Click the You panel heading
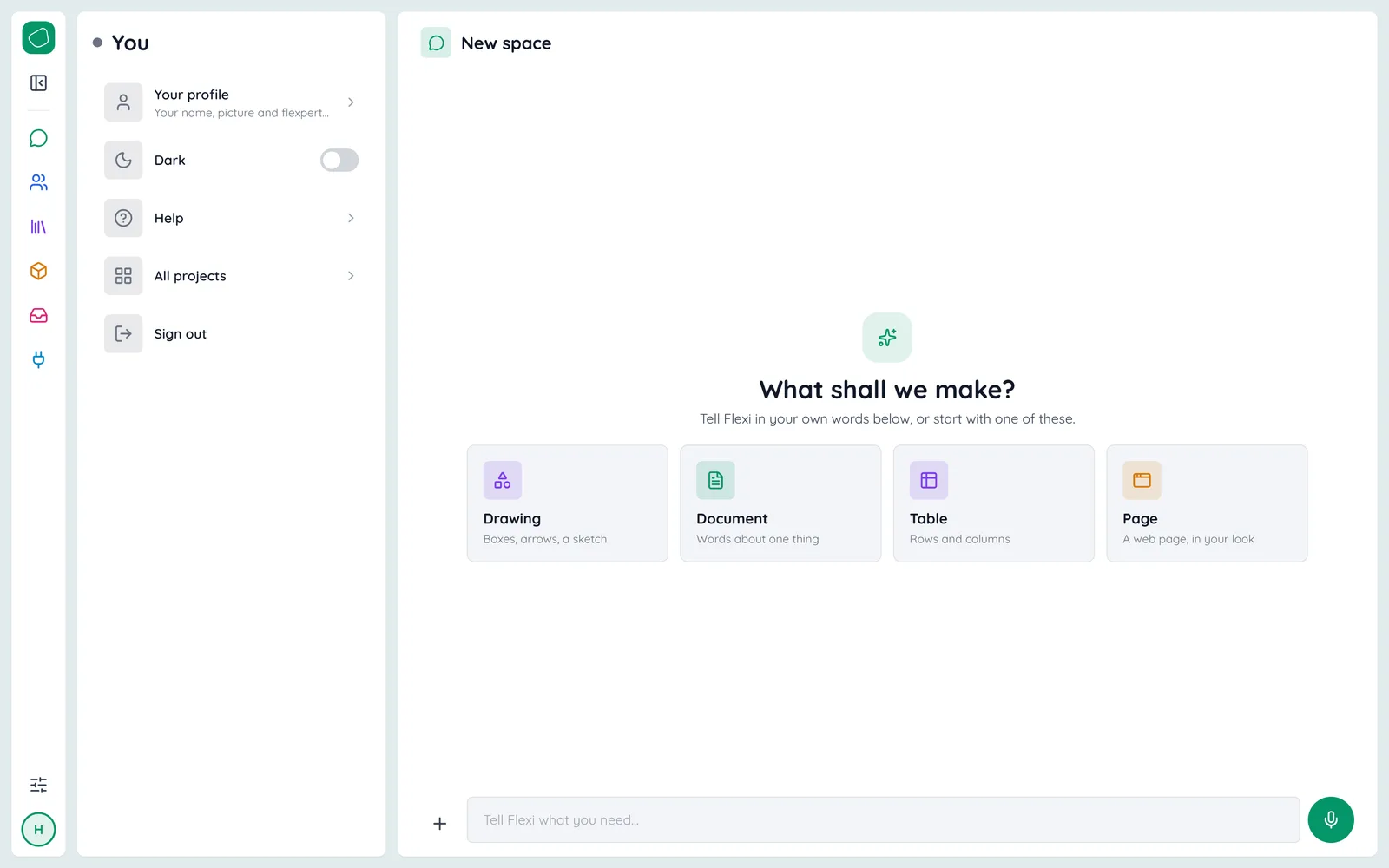Image resolution: width=1389 pixels, height=868 pixels. click(130, 43)
